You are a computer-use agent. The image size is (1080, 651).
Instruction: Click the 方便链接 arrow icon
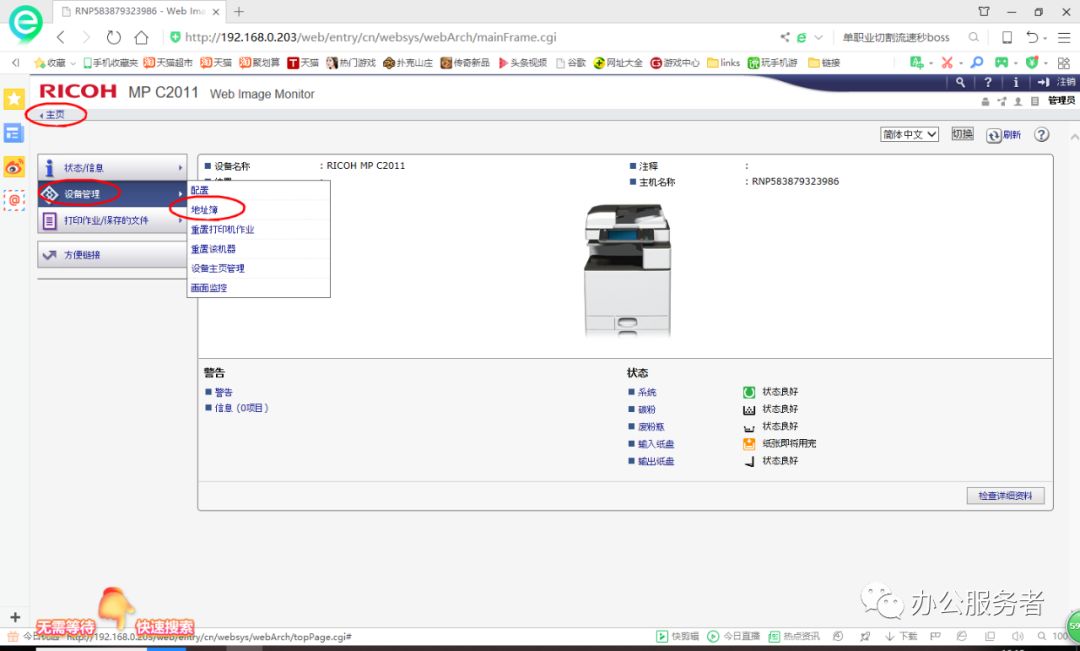coord(50,255)
